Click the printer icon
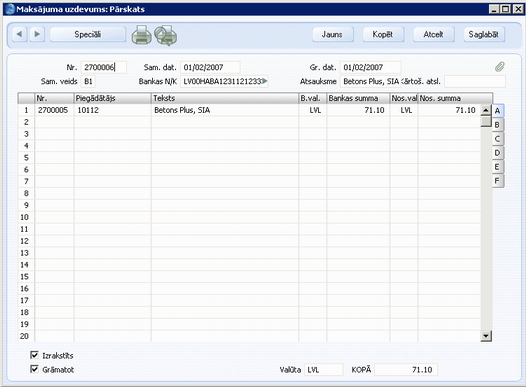526x387 pixels. (142, 35)
